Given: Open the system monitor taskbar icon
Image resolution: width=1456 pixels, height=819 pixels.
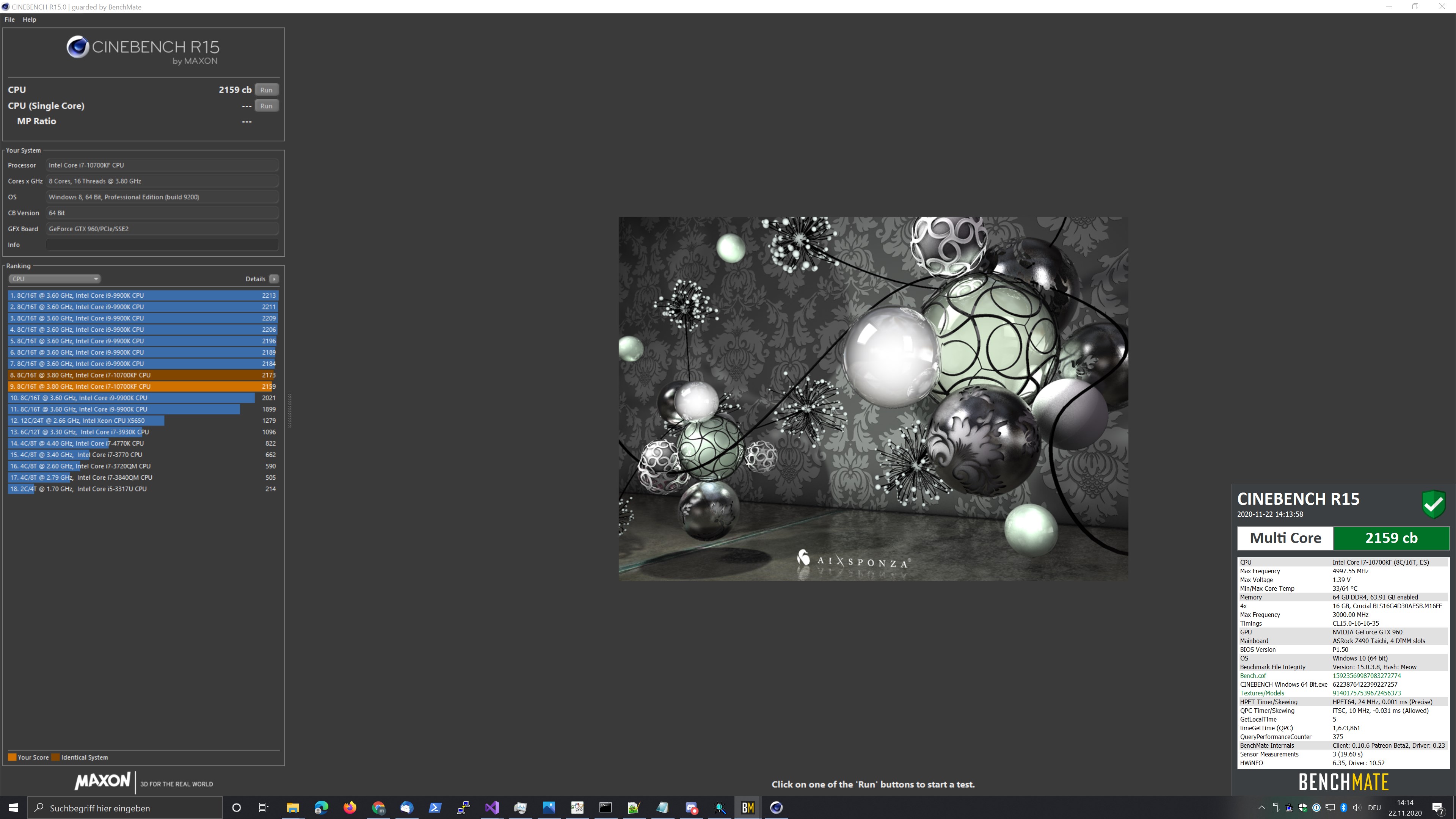Looking at the screenshot, I should [520, 808].
